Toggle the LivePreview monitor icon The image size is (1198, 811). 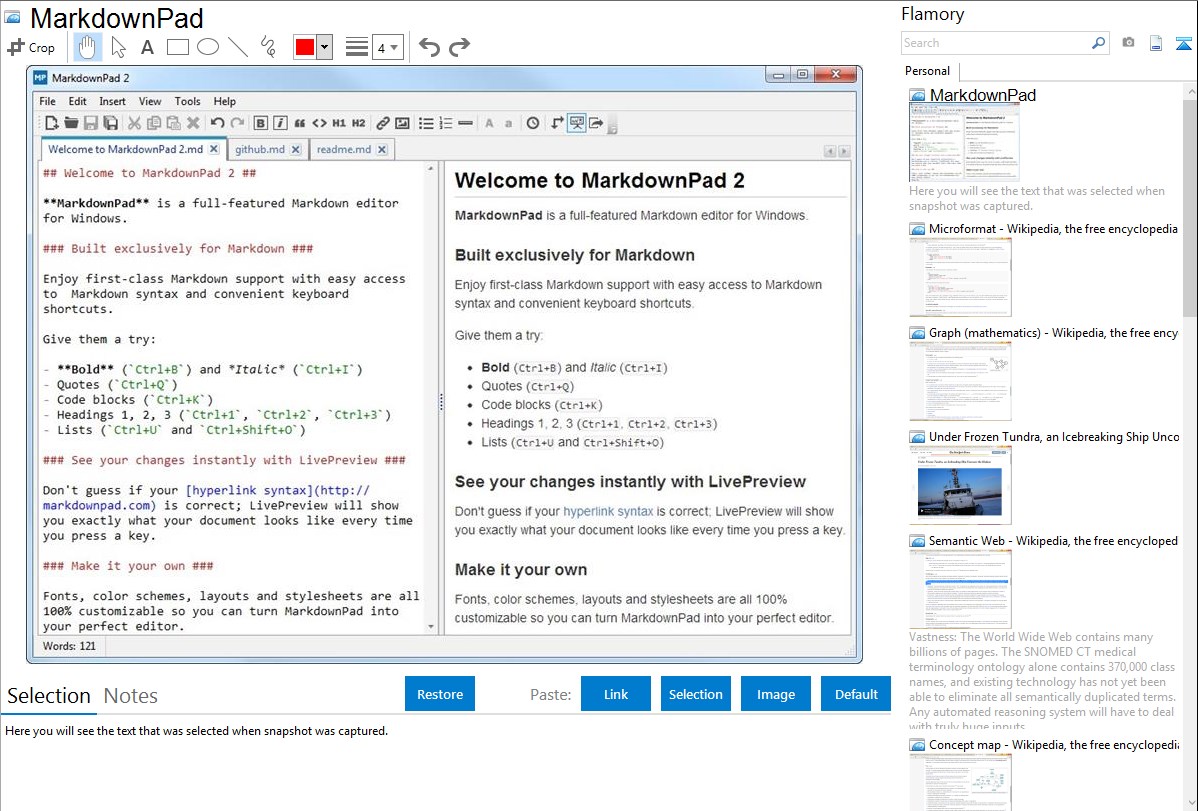click(x=577, y=123)
